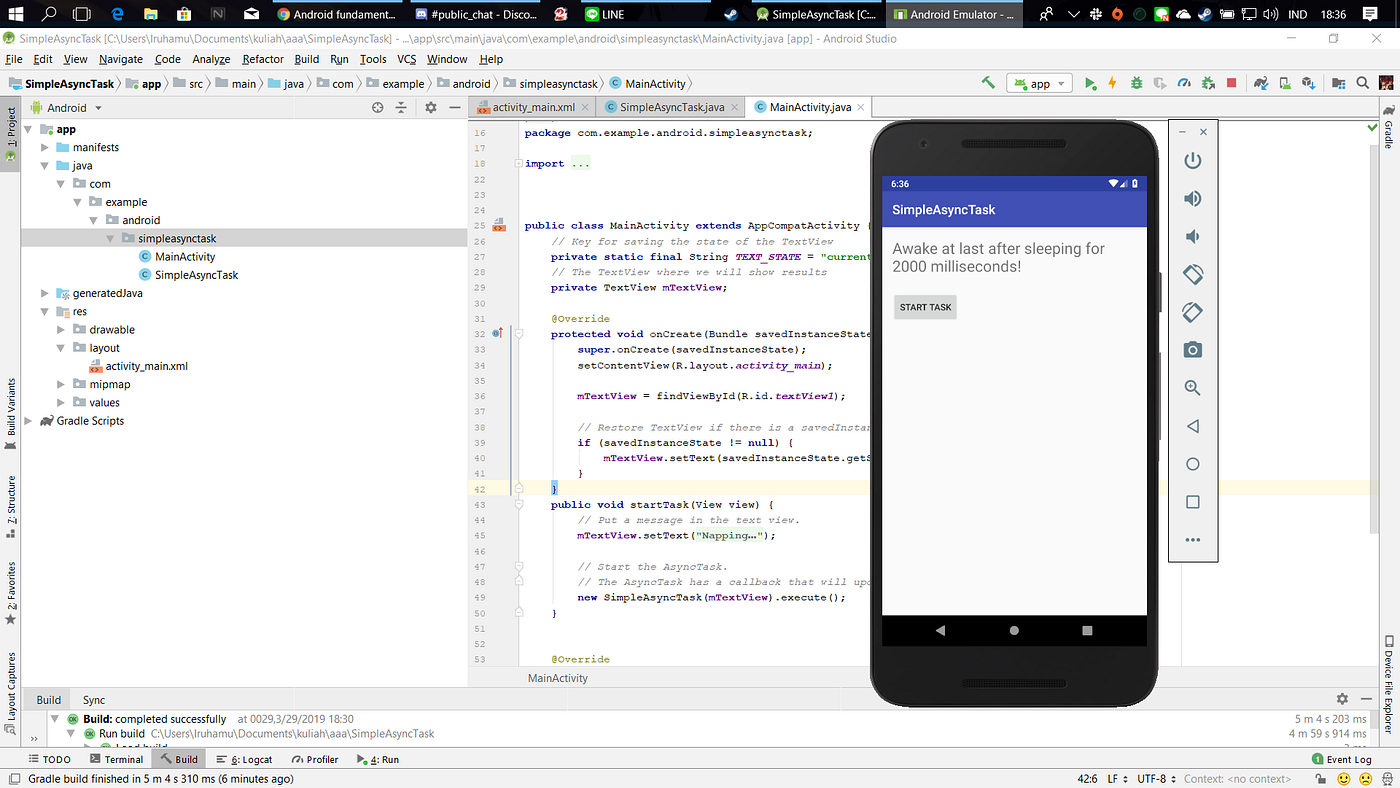Viewport: 1400px width, 788px height.
Task: Stop the running app with the red square
Action: [1231, 83]
